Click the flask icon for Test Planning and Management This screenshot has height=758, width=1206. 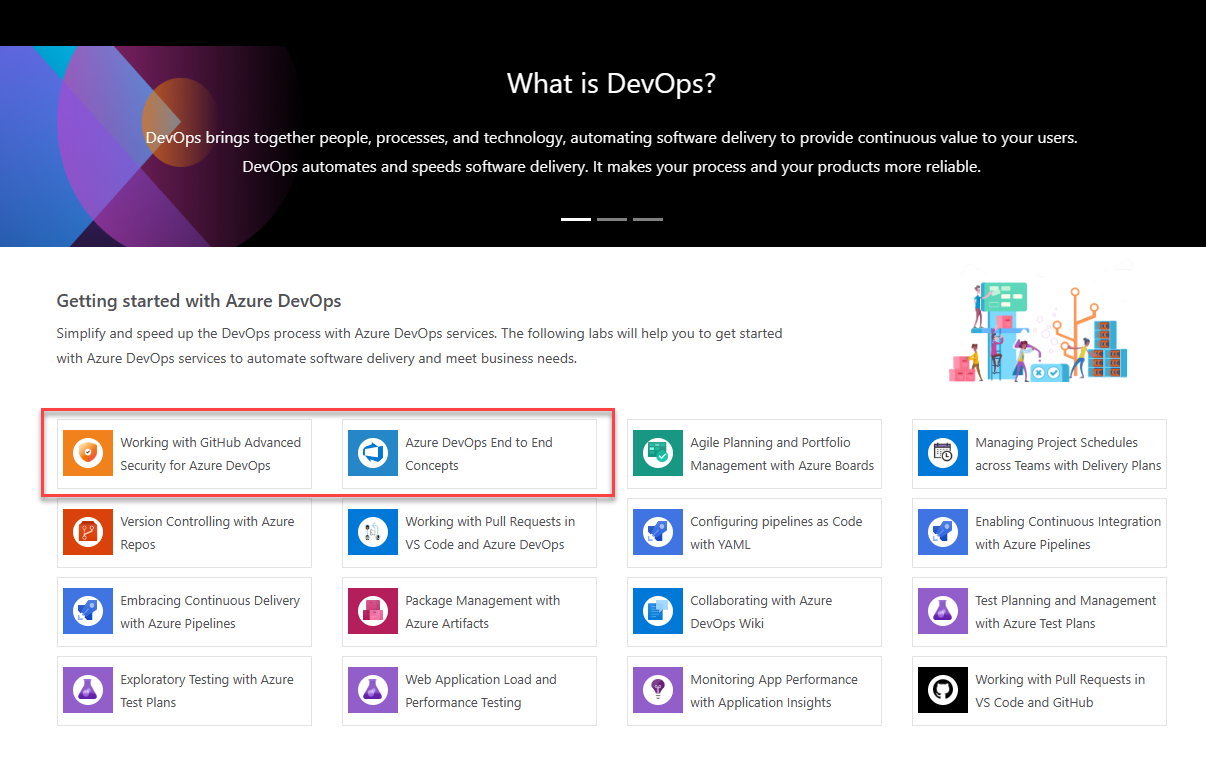943,612
